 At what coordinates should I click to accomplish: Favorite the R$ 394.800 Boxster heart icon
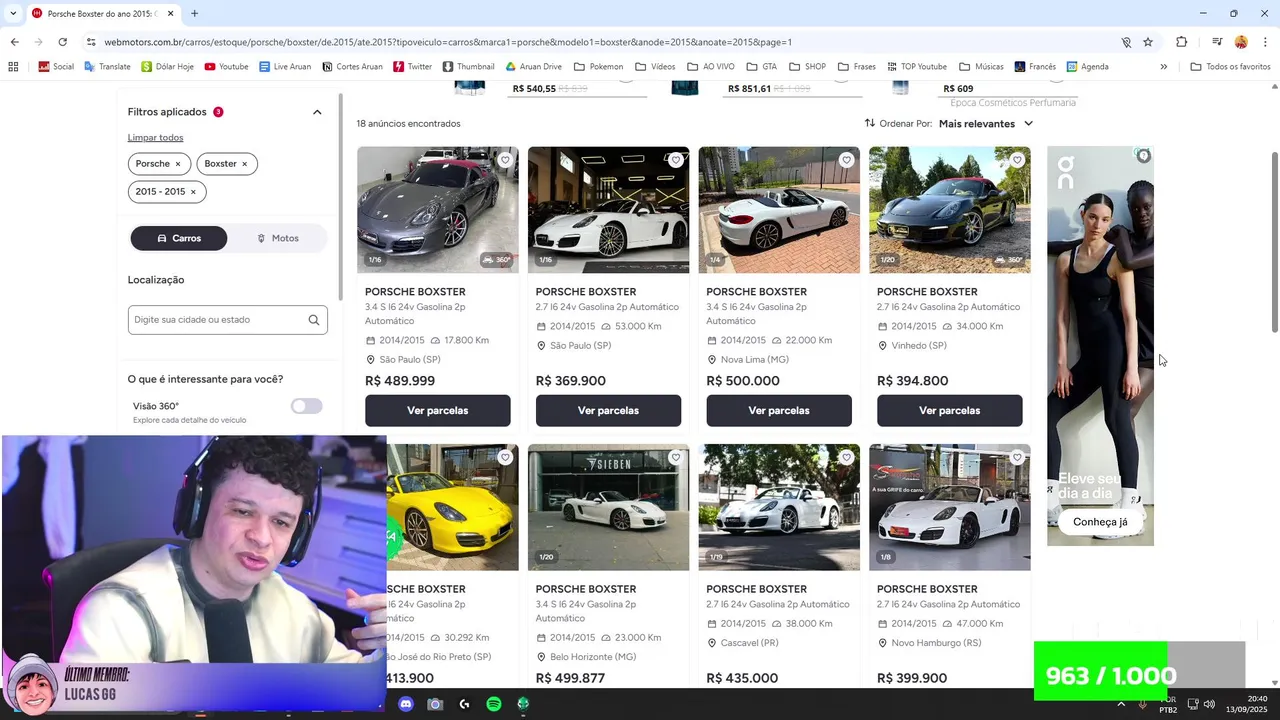click(1017, 160)
